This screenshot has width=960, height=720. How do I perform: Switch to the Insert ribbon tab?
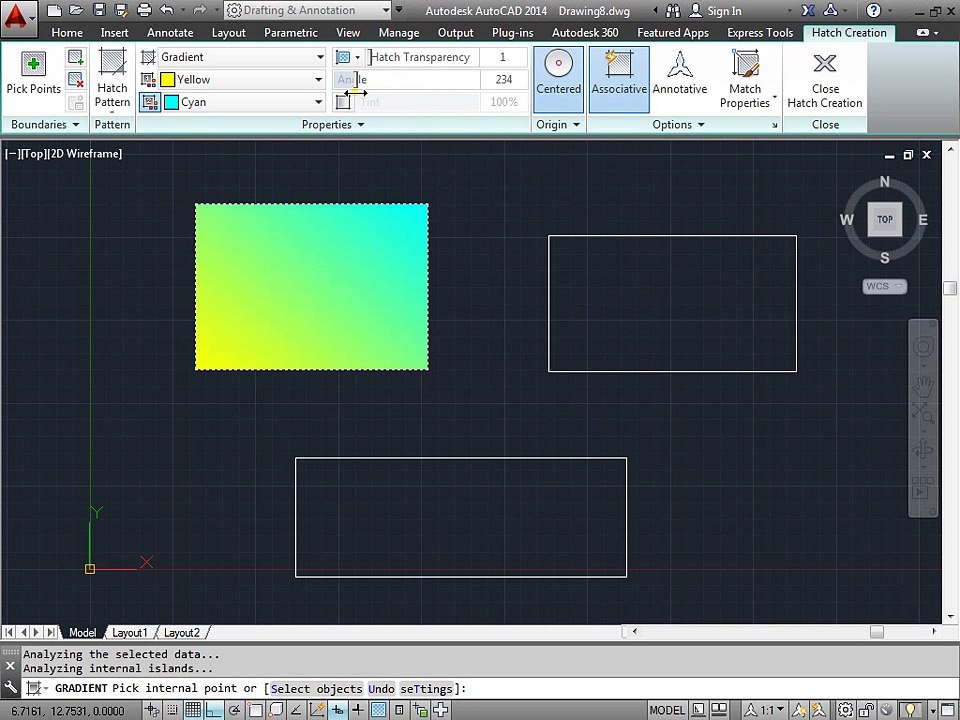click(114, 32)
